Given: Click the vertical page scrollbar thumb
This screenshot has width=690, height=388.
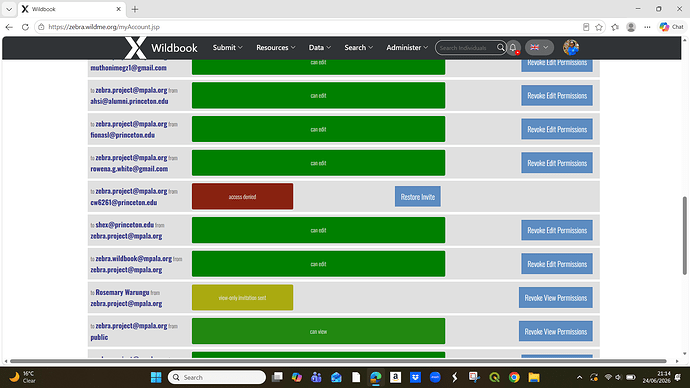Looking at the screenshot, I should pos(684,235).
